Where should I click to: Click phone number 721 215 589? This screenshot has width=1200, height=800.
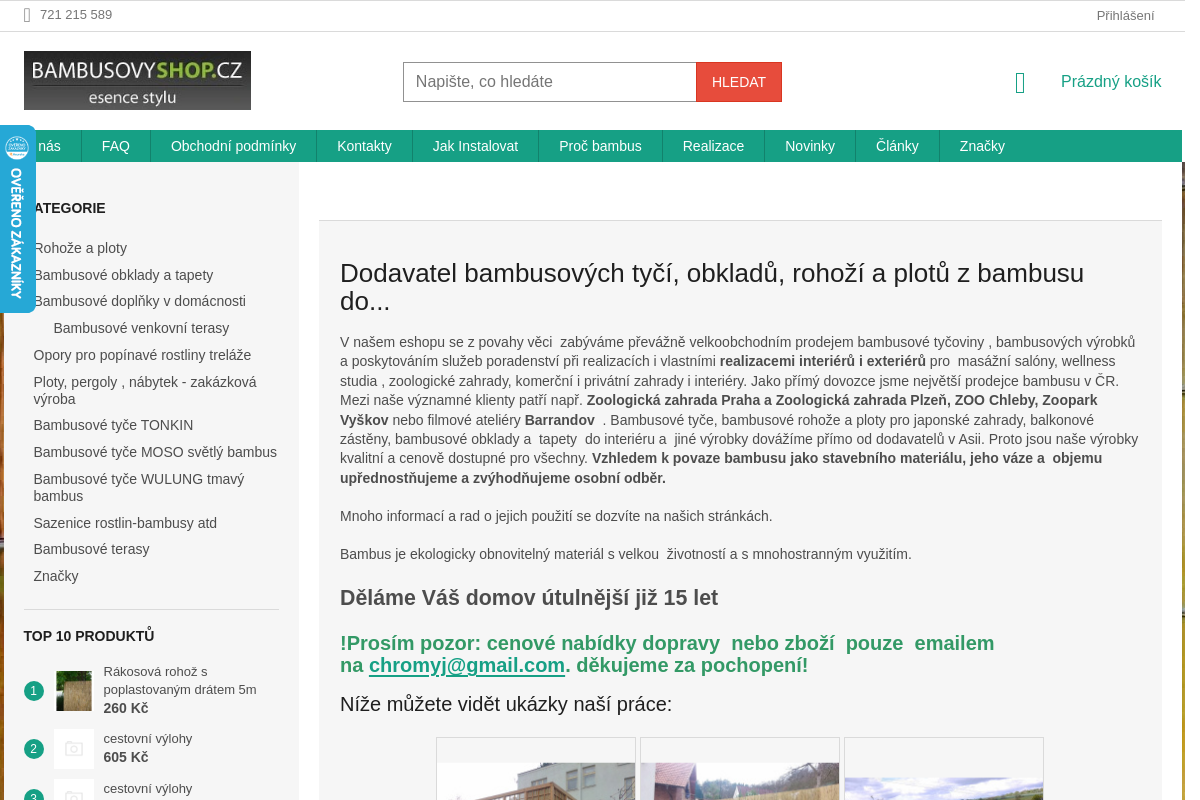(x=76, y=15)
